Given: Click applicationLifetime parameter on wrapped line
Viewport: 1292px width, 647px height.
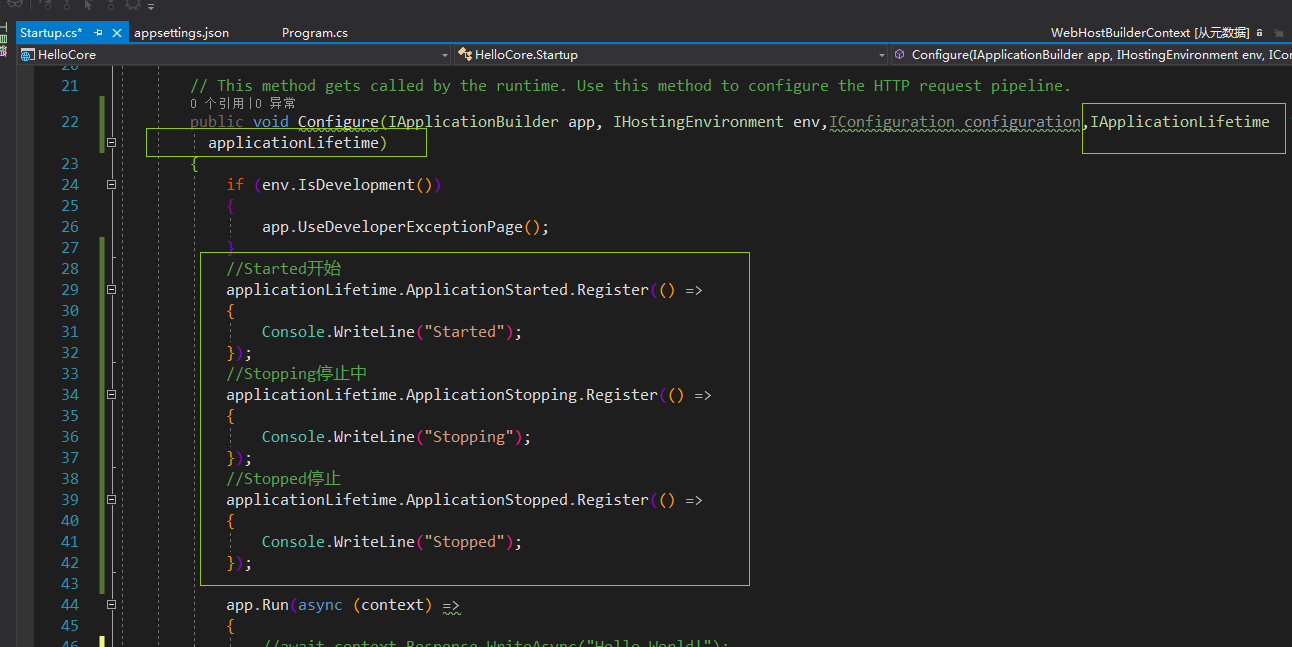Looking at the screenshot, I should coord(293,143).
